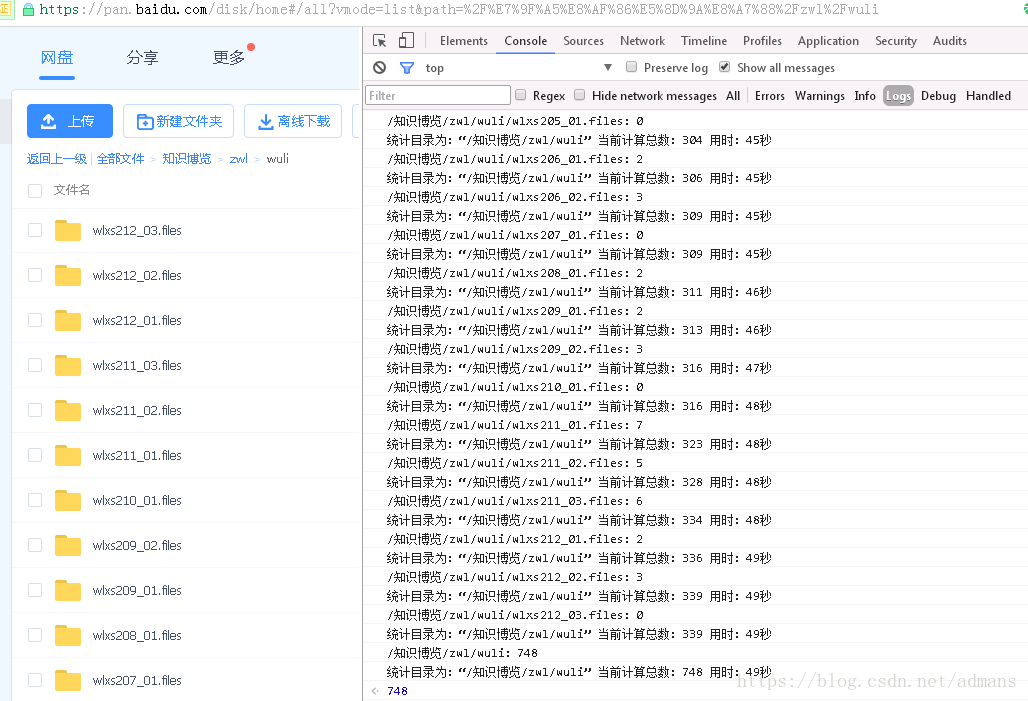Open the wlxs210_01.files folder icon
Screen dimensions: 1028x701
(x=68, y=501)
